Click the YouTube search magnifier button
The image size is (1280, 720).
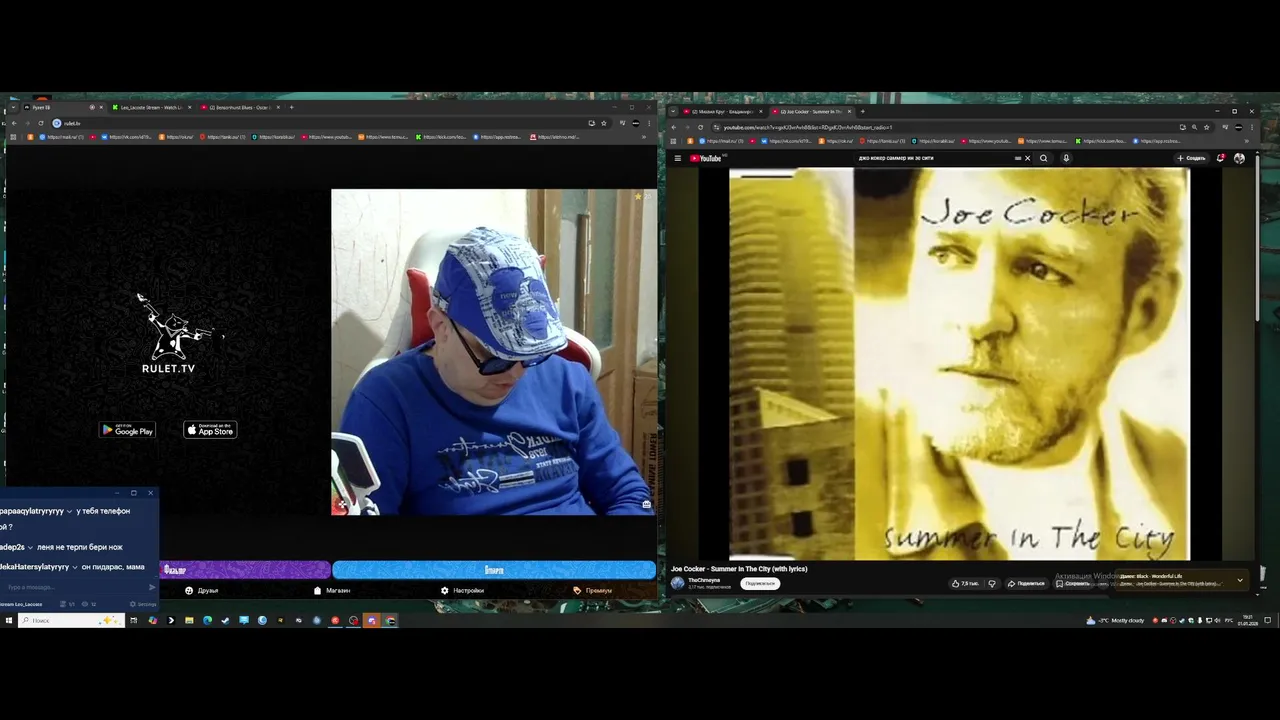pos(1044,158)
